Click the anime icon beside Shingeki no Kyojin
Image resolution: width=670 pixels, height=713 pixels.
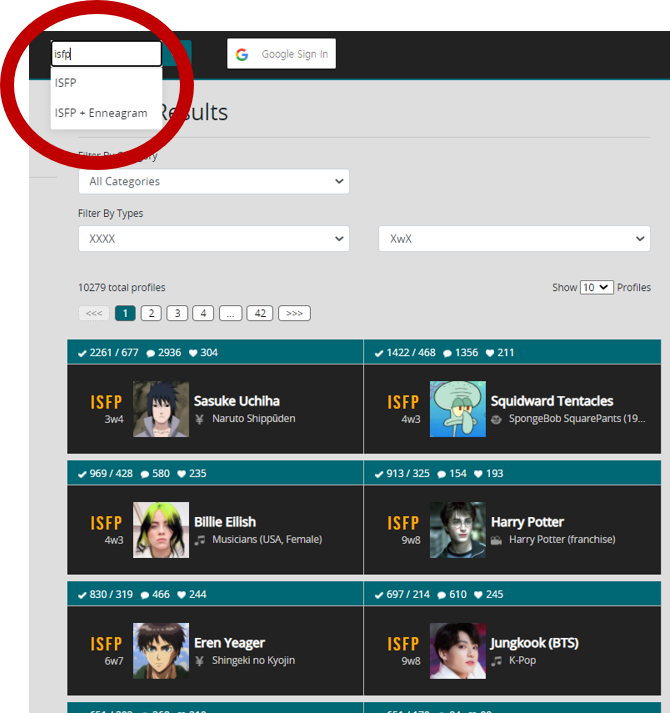click(199, 661)
